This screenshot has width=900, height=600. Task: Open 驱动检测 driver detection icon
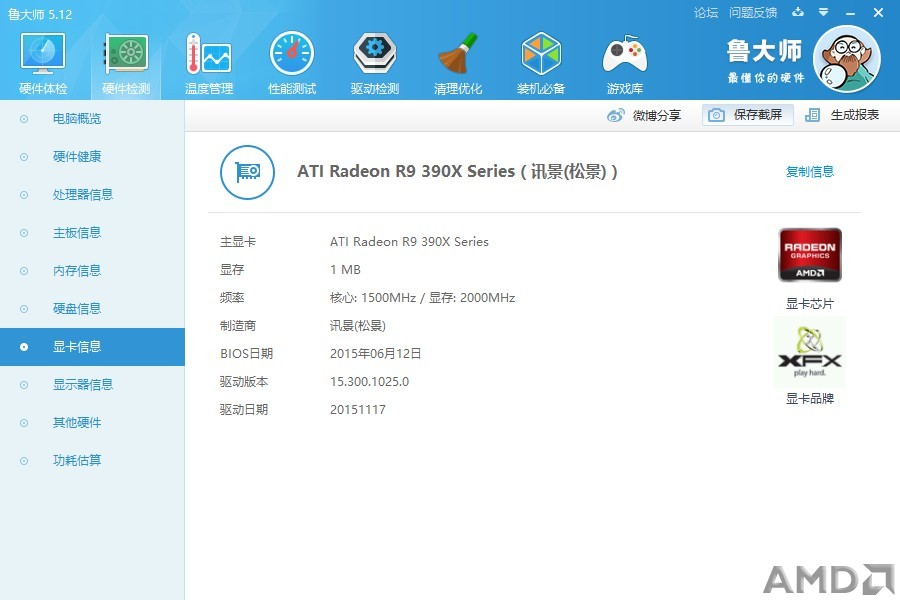pyautogui.click(x=375, y=53)
